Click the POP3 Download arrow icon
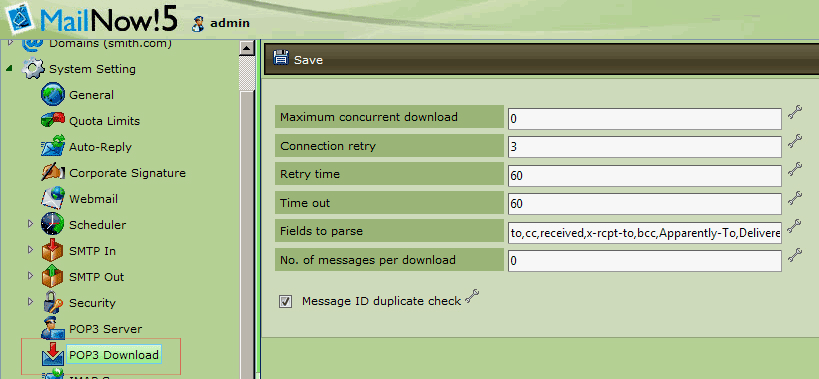This screenshot has height=379, width=819. [53, 354]
